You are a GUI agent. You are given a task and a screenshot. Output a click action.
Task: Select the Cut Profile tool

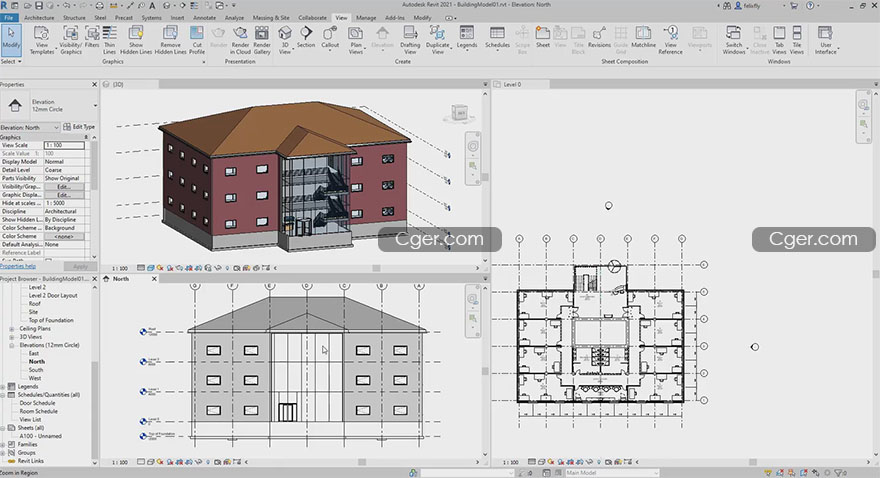[197, 40]
